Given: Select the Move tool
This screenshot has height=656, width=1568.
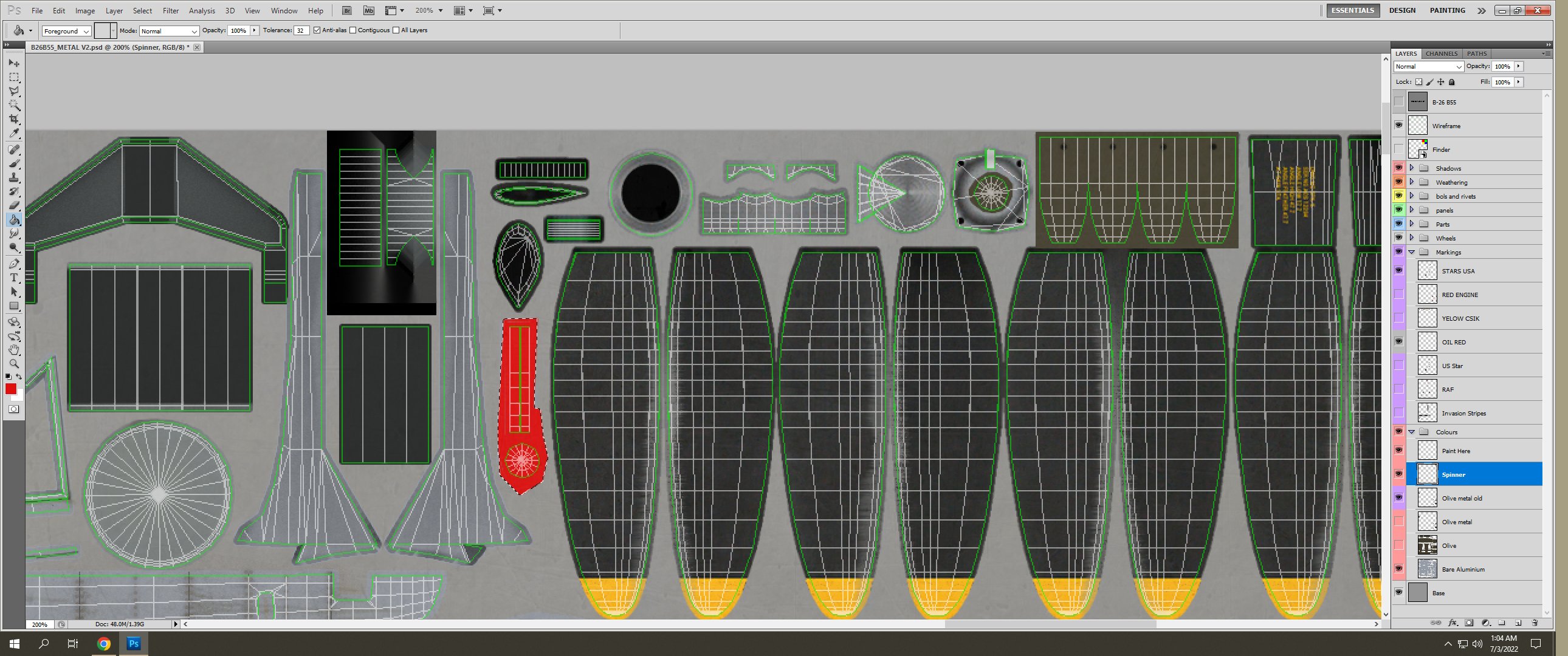Looking at the screenshot, I should coord(14,63).
